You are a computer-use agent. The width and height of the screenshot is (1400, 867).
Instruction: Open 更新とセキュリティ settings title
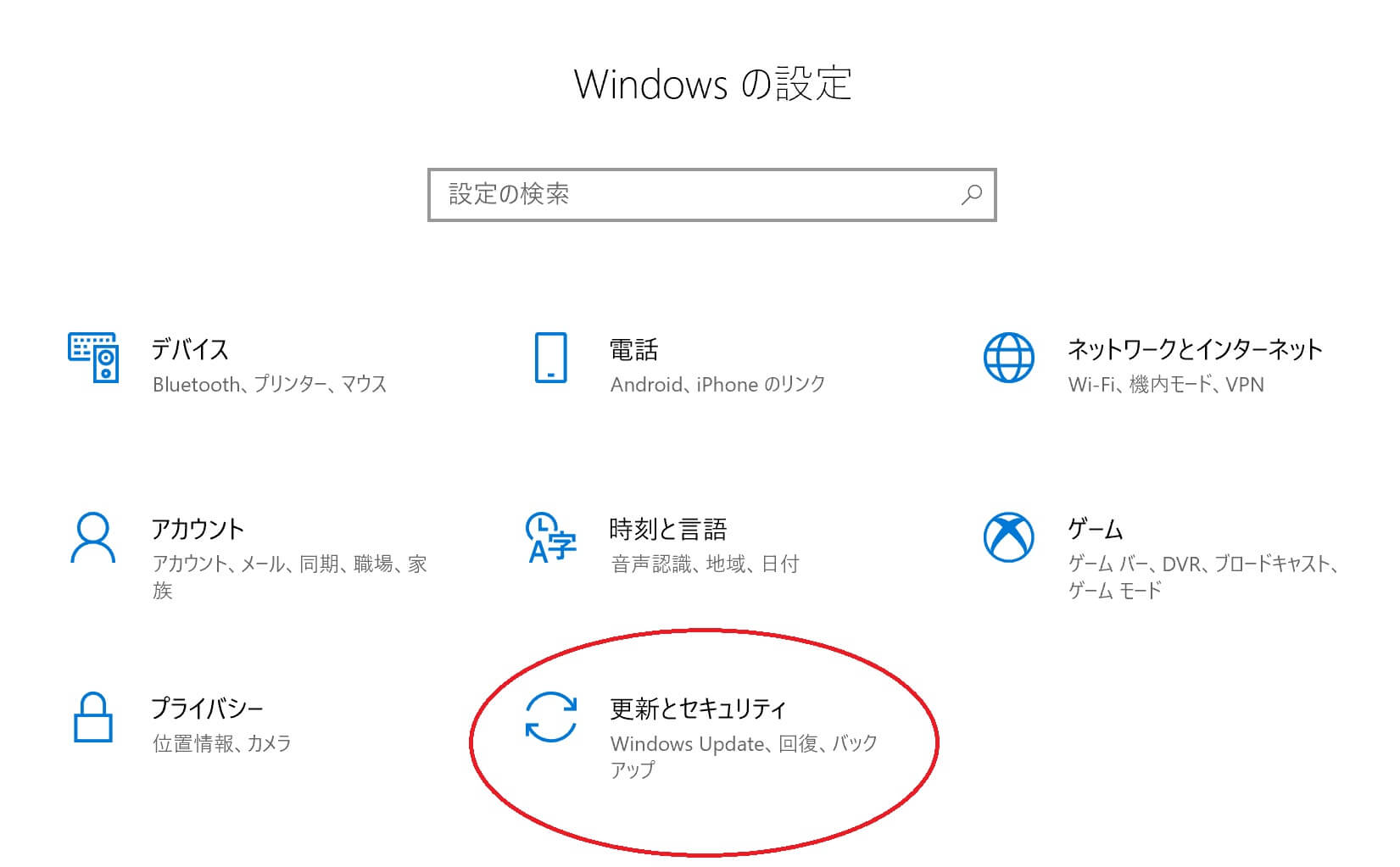click(698, 709)
